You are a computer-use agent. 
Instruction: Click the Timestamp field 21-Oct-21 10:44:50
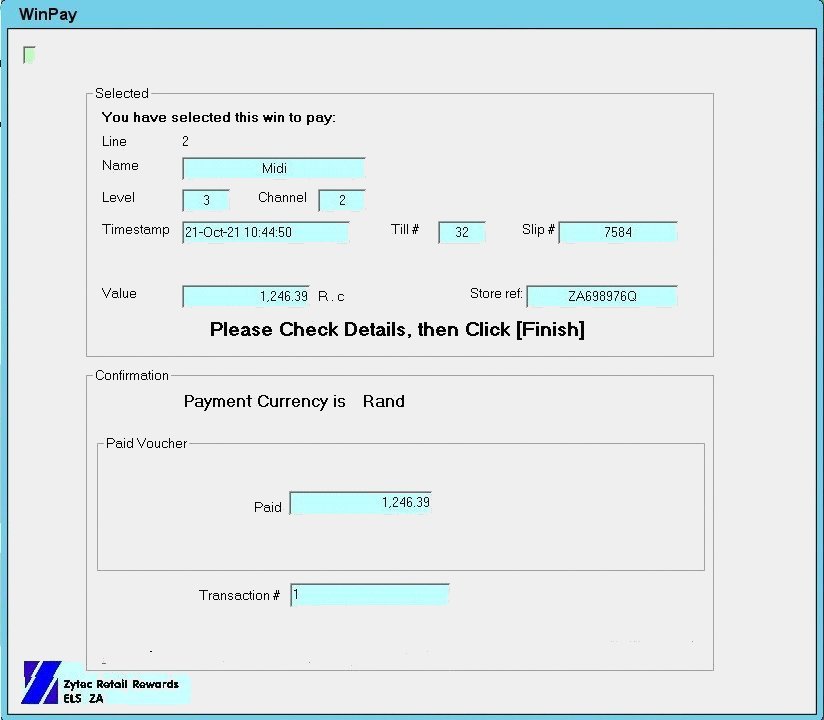click(265, 232)
